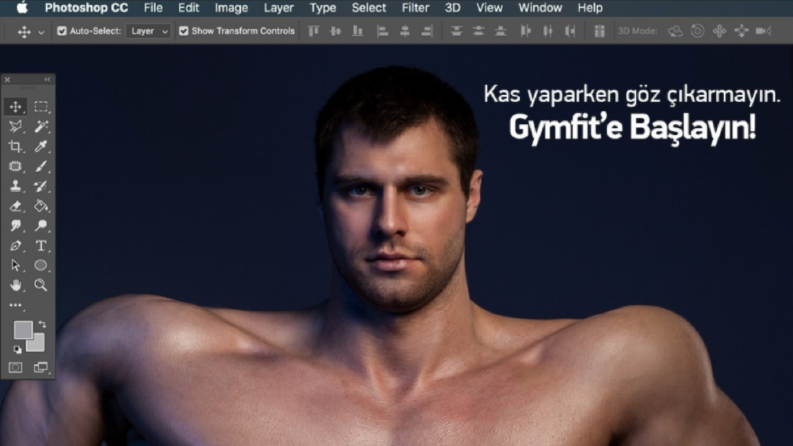
Task: Click the 3D Roll mode icon
Action: 697,31
